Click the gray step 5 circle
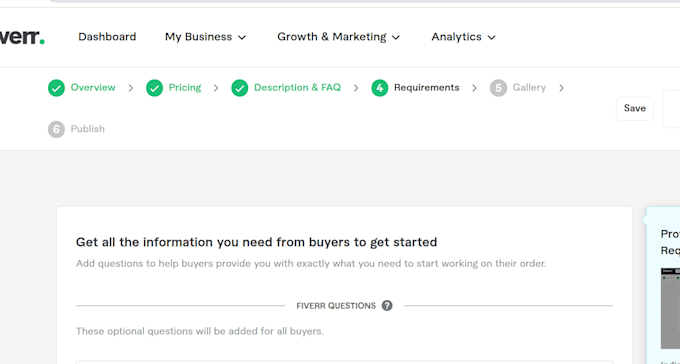Viewport: 680px width, 364px height. click(x=498, y=88)
